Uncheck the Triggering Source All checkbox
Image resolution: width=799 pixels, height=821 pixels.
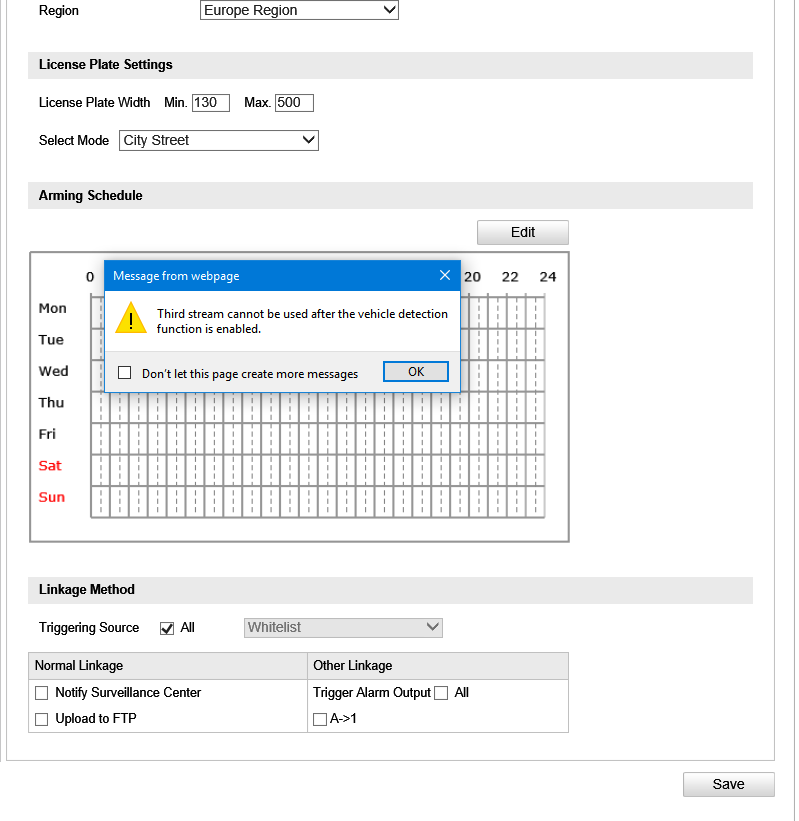167,628
